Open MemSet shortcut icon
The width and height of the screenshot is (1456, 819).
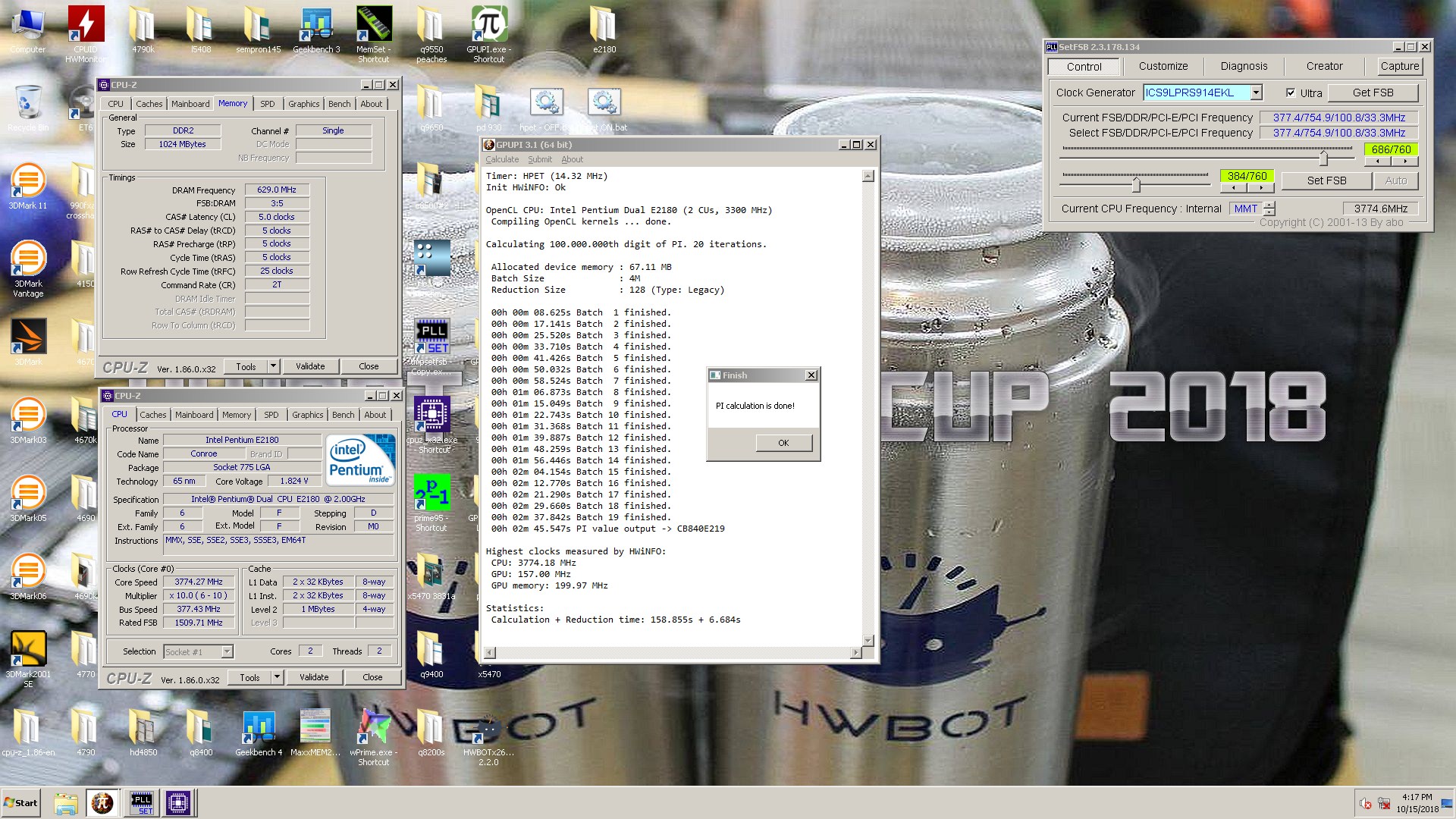coord(374,33)
